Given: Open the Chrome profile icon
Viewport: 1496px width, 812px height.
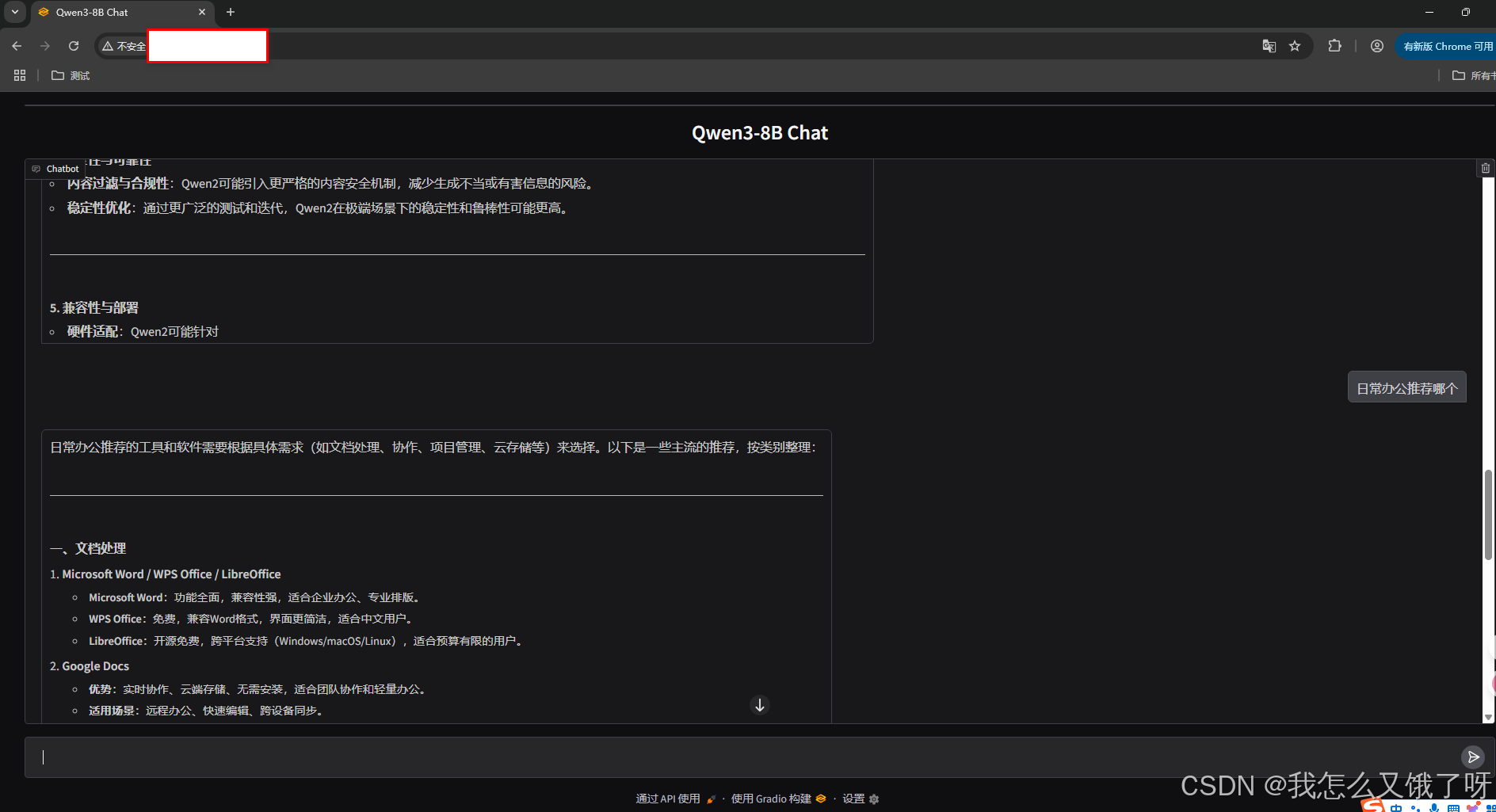Looking at the screenshot, I should [1377, 46].
